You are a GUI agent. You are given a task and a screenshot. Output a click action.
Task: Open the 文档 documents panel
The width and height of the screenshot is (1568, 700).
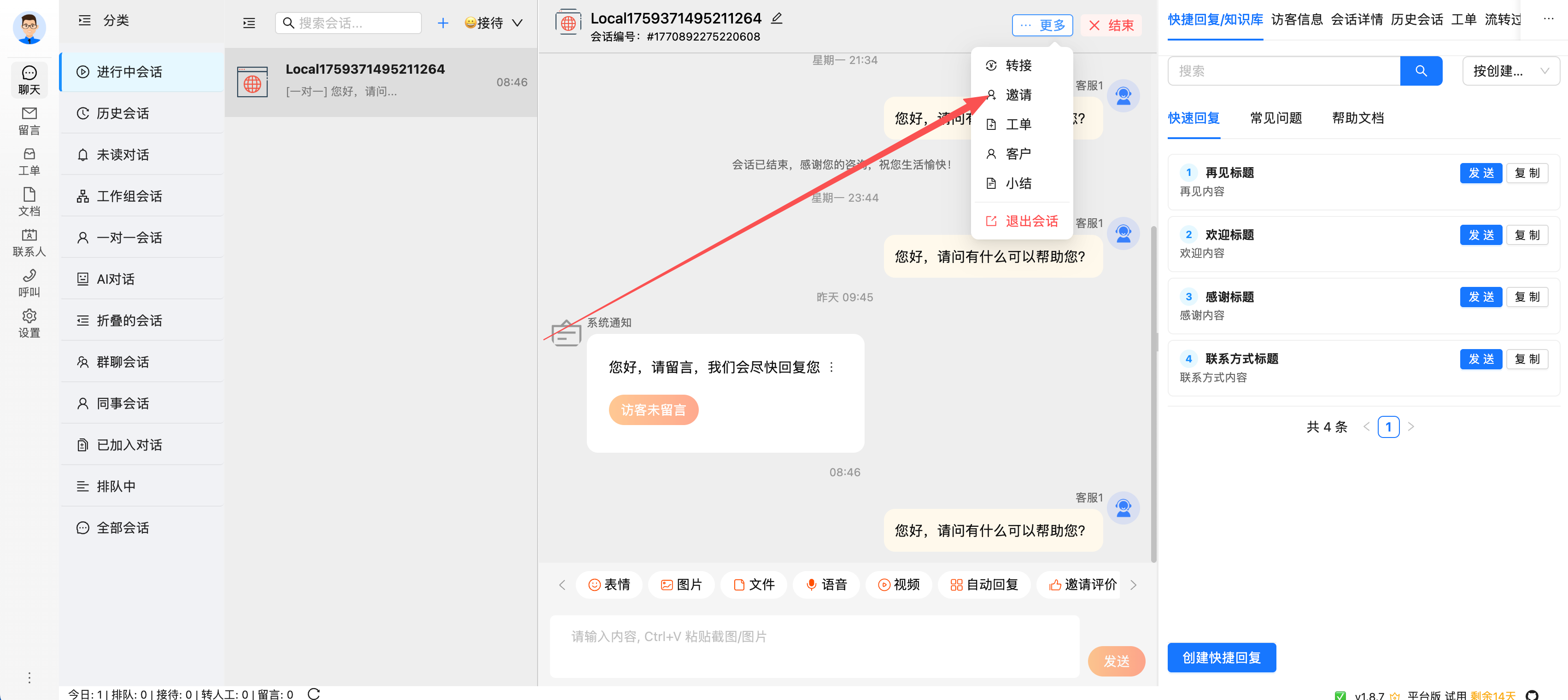point(29,202)
